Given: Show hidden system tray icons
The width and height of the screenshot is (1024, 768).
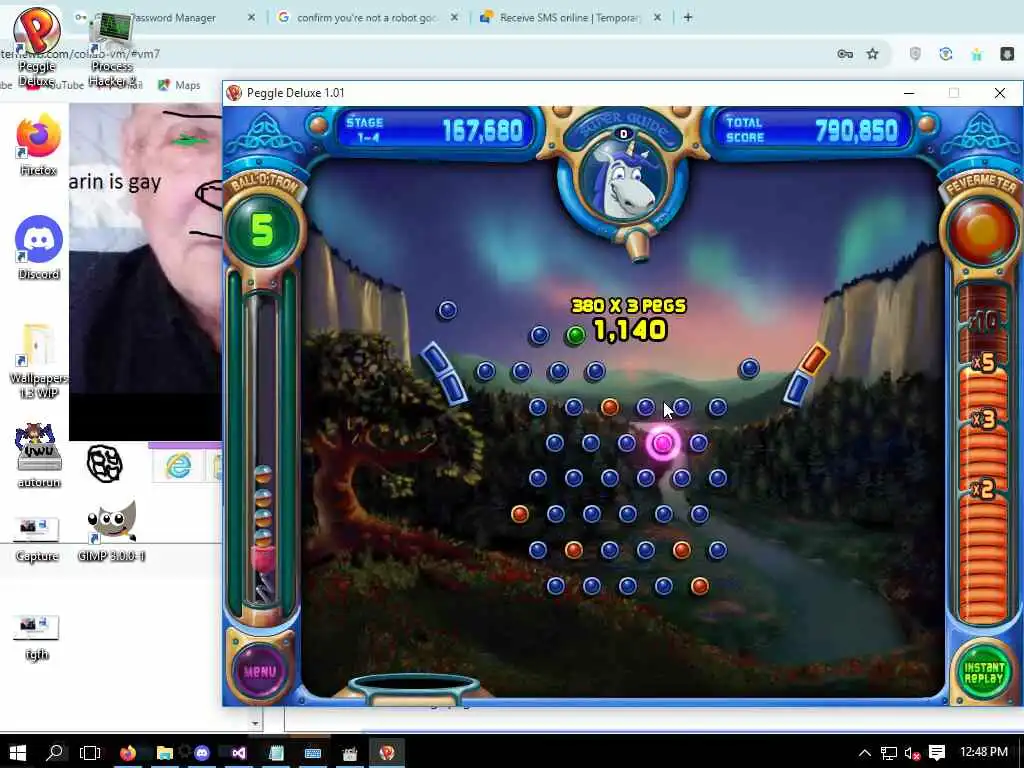Looking at the screenshot, I should (865, 753).
